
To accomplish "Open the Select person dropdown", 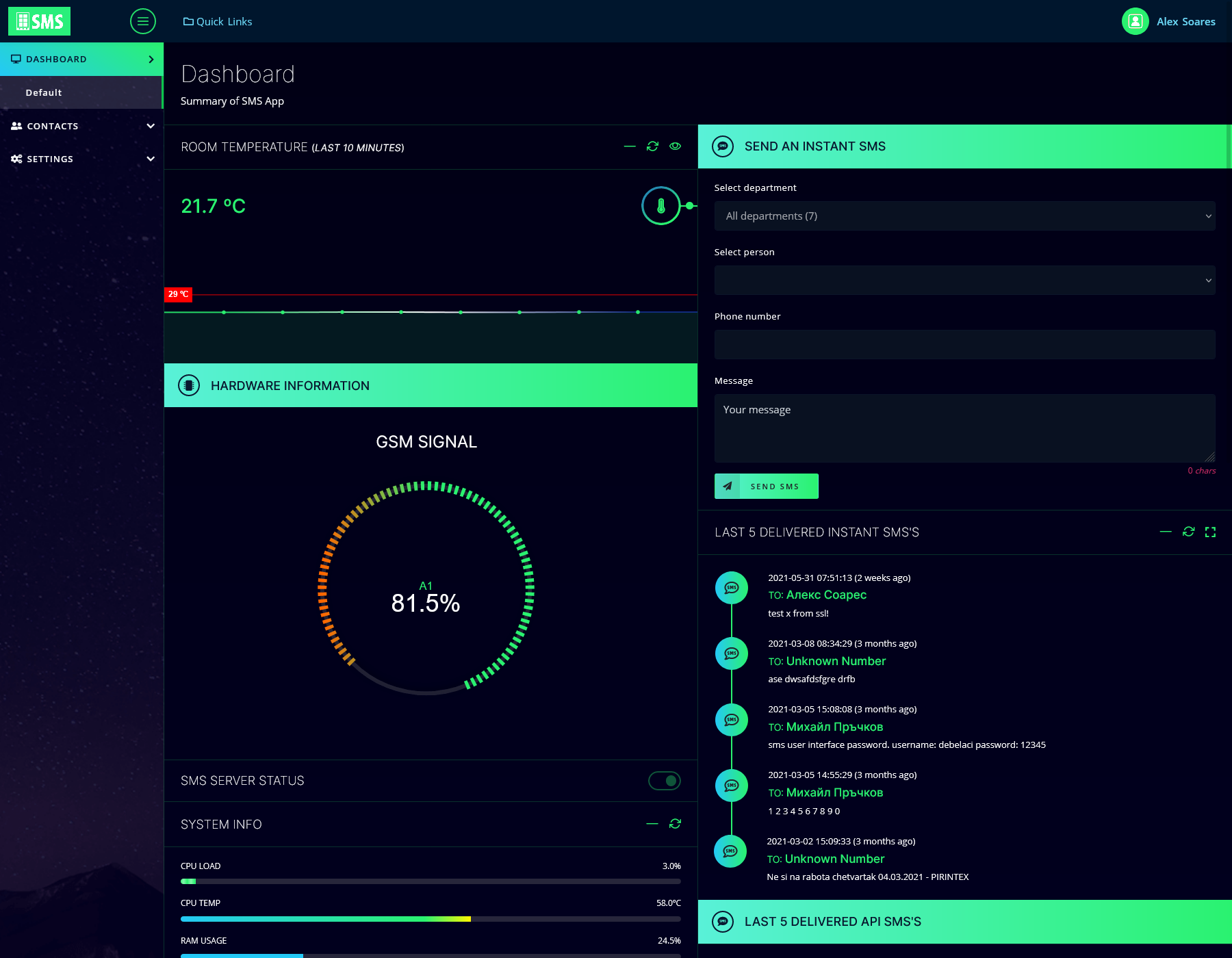I will click(965, 281).
